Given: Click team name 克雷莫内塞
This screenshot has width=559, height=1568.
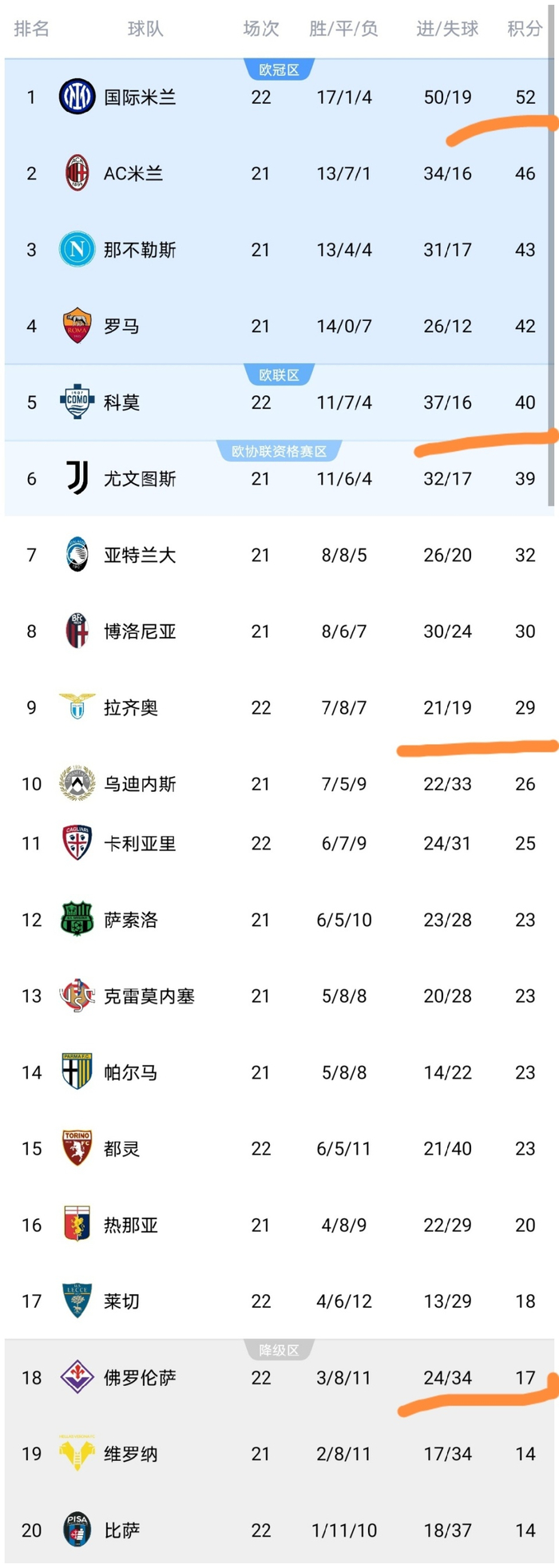Looking at the screenshot, I should (x=149, y=996).
